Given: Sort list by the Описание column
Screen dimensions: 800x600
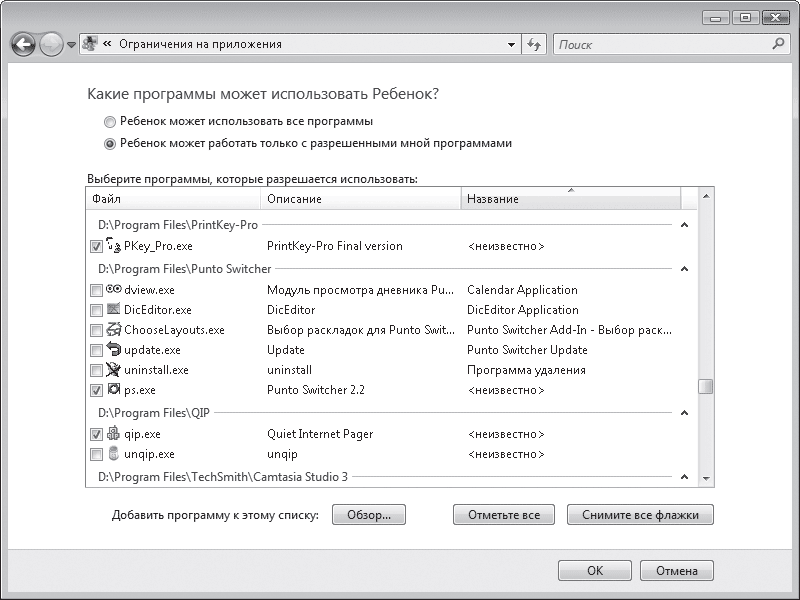Looking at the screenshot, I should coord(360,199).
